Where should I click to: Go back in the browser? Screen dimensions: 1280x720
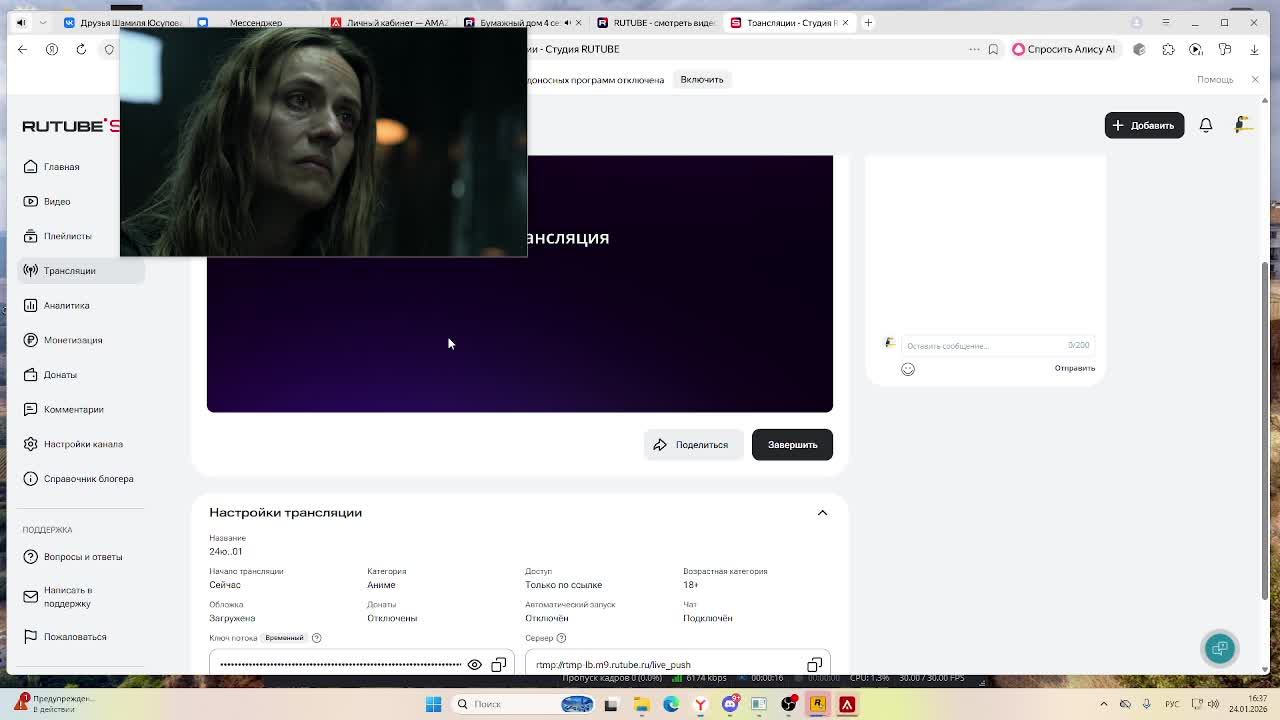pyautogui.click(x=23, y=49)
